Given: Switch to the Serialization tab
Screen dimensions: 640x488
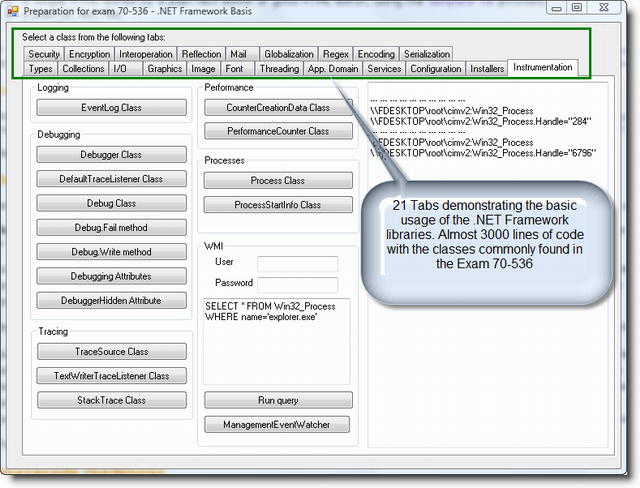Looking at the screenshot, I should [427, 54].
